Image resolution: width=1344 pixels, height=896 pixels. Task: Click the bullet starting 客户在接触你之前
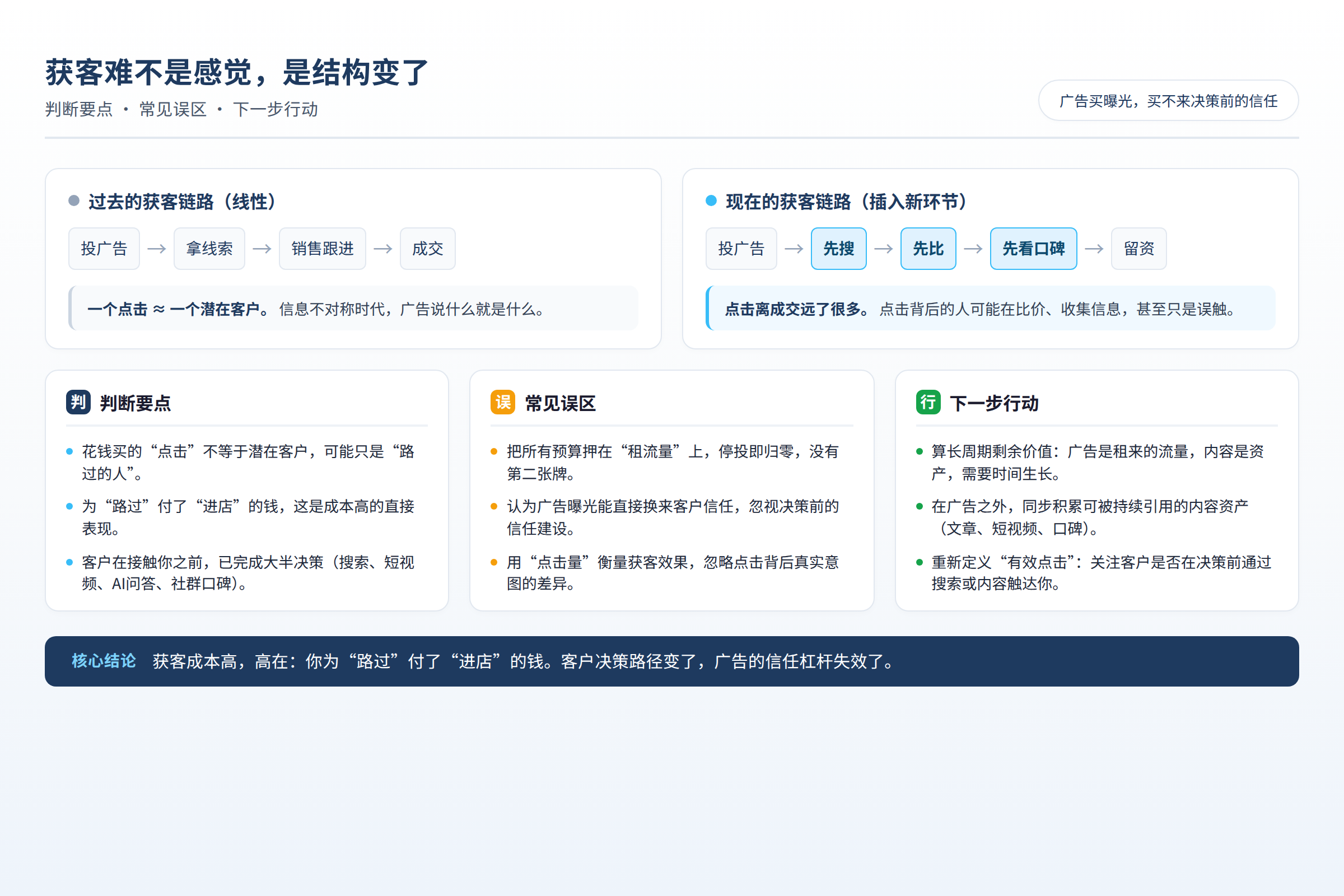248,572
